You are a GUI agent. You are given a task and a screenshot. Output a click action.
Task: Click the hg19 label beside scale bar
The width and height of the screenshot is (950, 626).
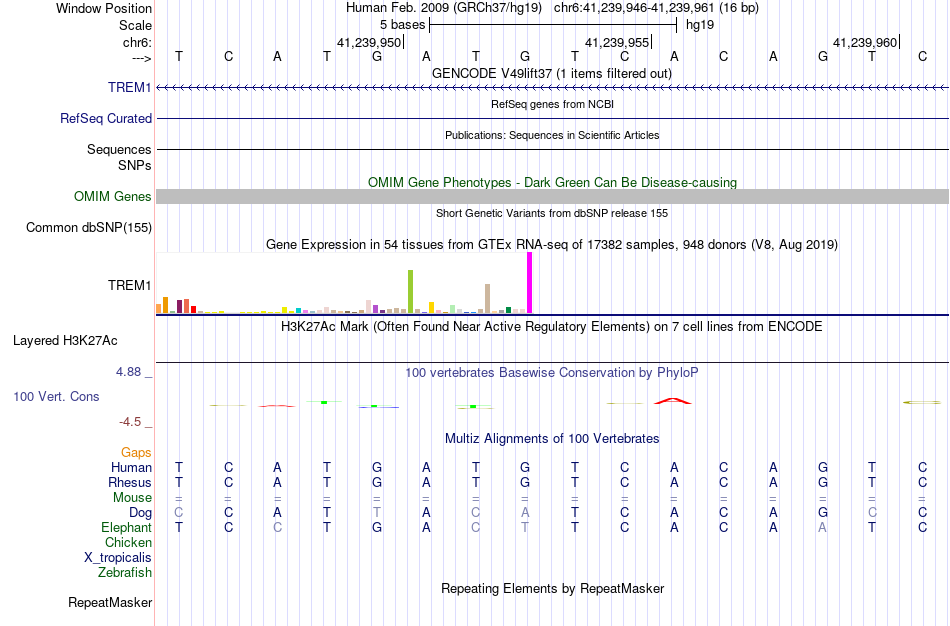coord(700,25)
